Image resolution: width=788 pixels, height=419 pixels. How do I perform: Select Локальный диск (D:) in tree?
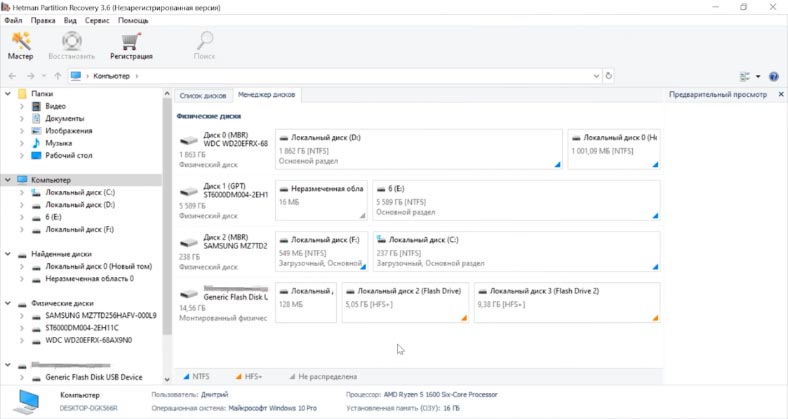pos(80,204)
